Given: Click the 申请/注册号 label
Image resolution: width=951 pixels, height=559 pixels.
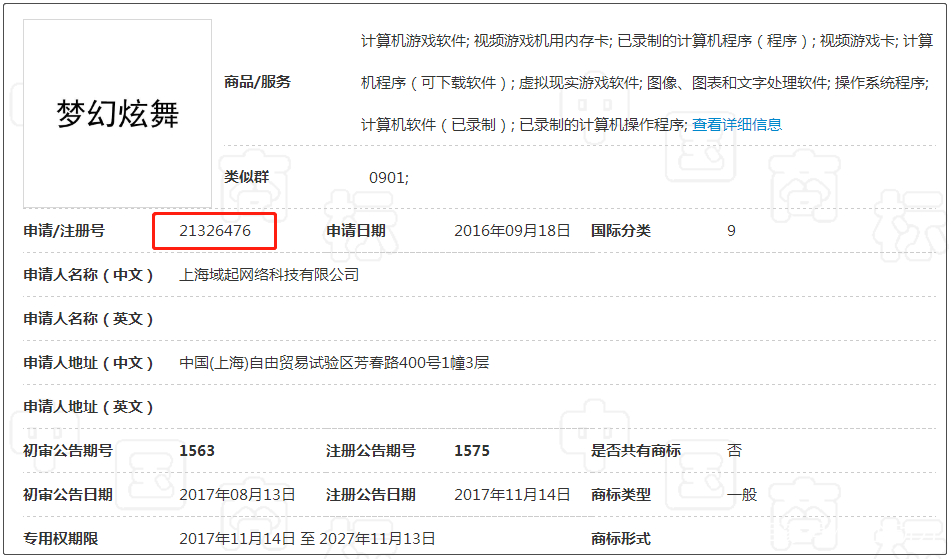Looking at the screenshot, I should (x=64, y=230).
